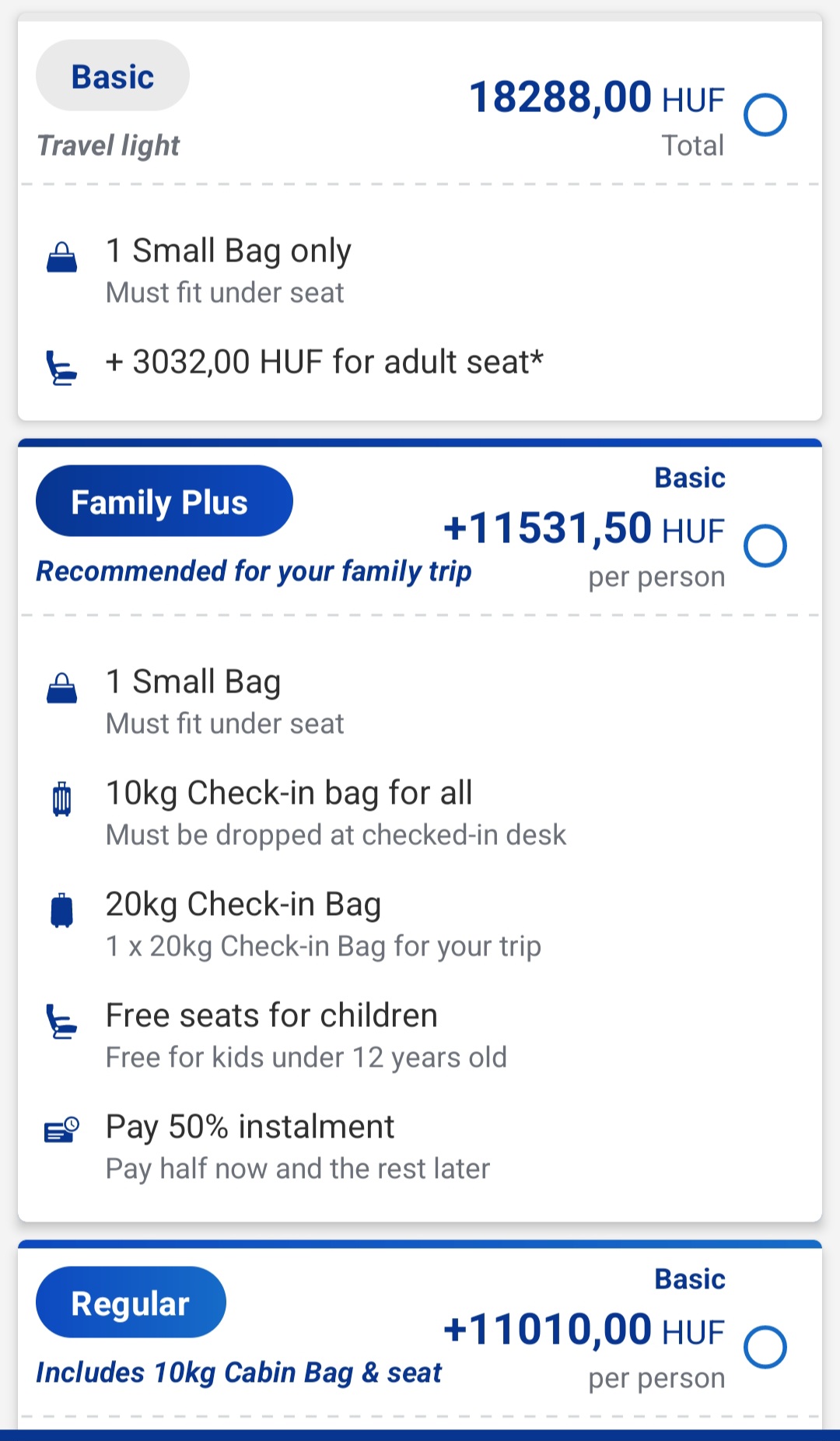The image size is (840, 1441).
Task: Open the Pay 50% instalment item
Action: [420, 1147]
